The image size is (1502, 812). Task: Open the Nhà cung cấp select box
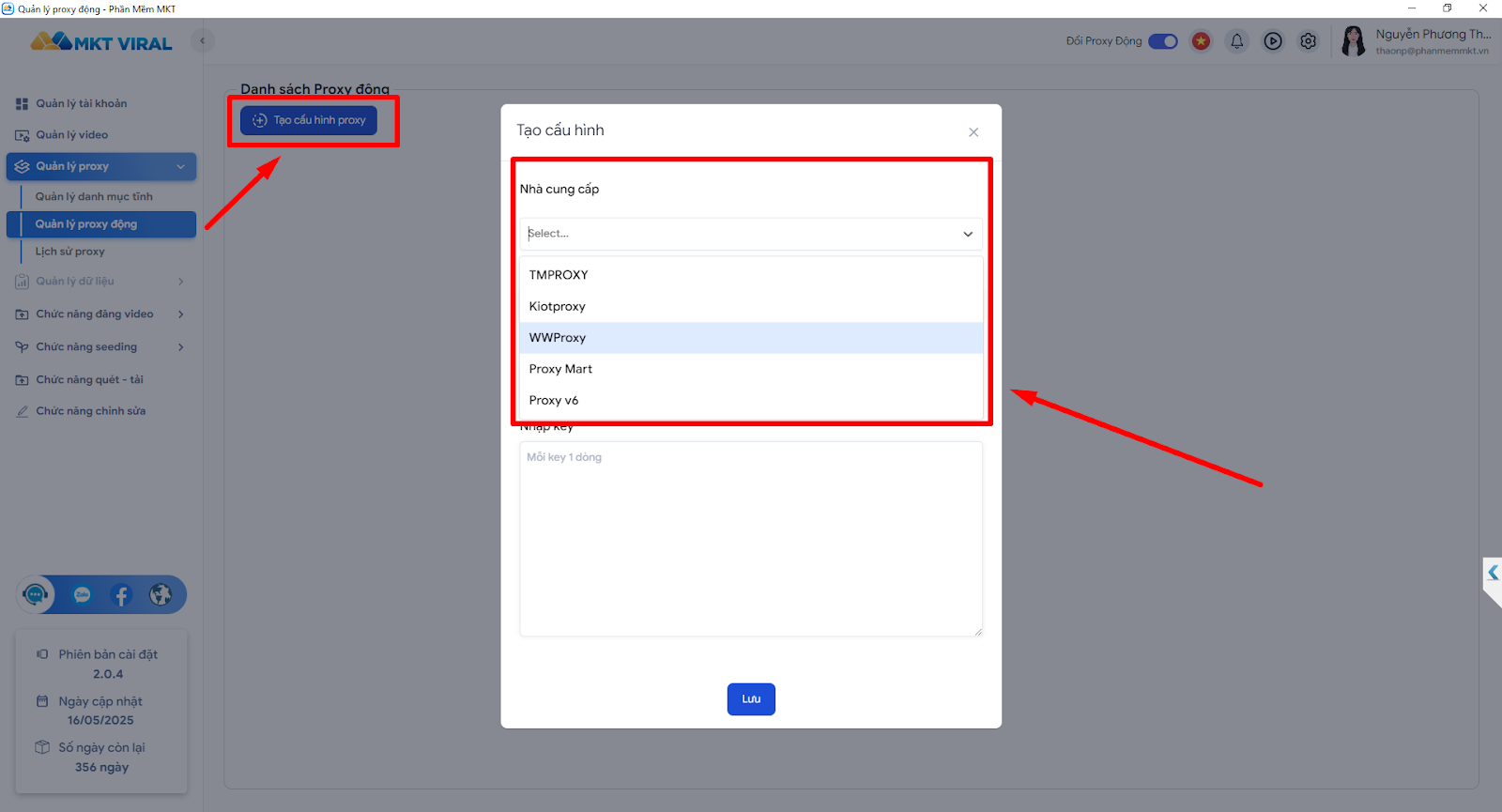(751, 234)
